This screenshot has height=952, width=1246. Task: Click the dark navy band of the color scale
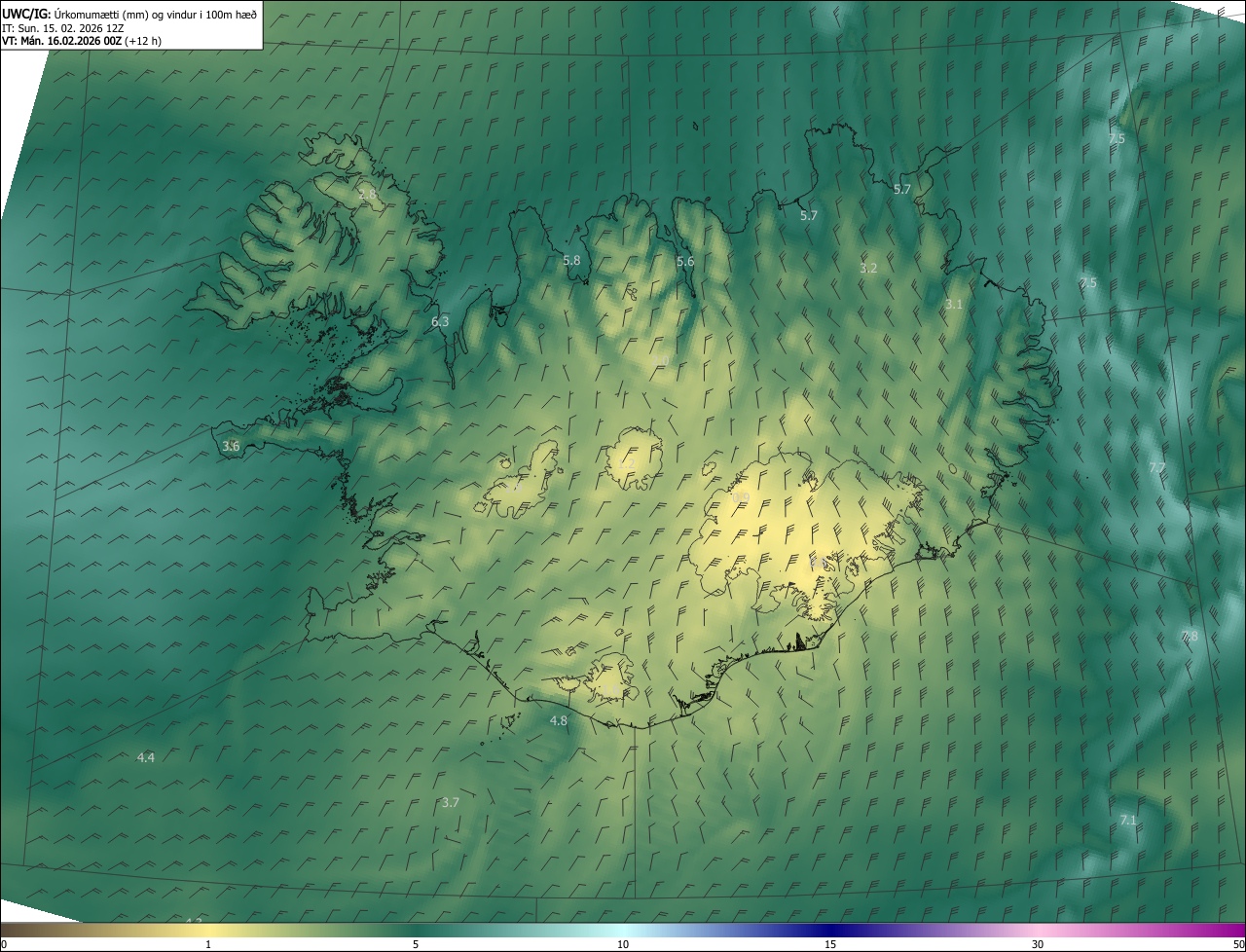(x=830, y=931)
